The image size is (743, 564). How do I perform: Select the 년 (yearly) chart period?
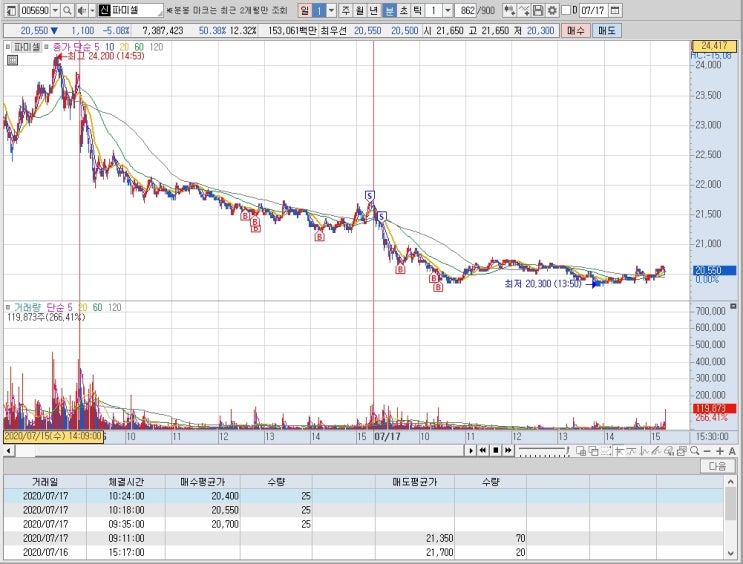[x=374, y=10]
